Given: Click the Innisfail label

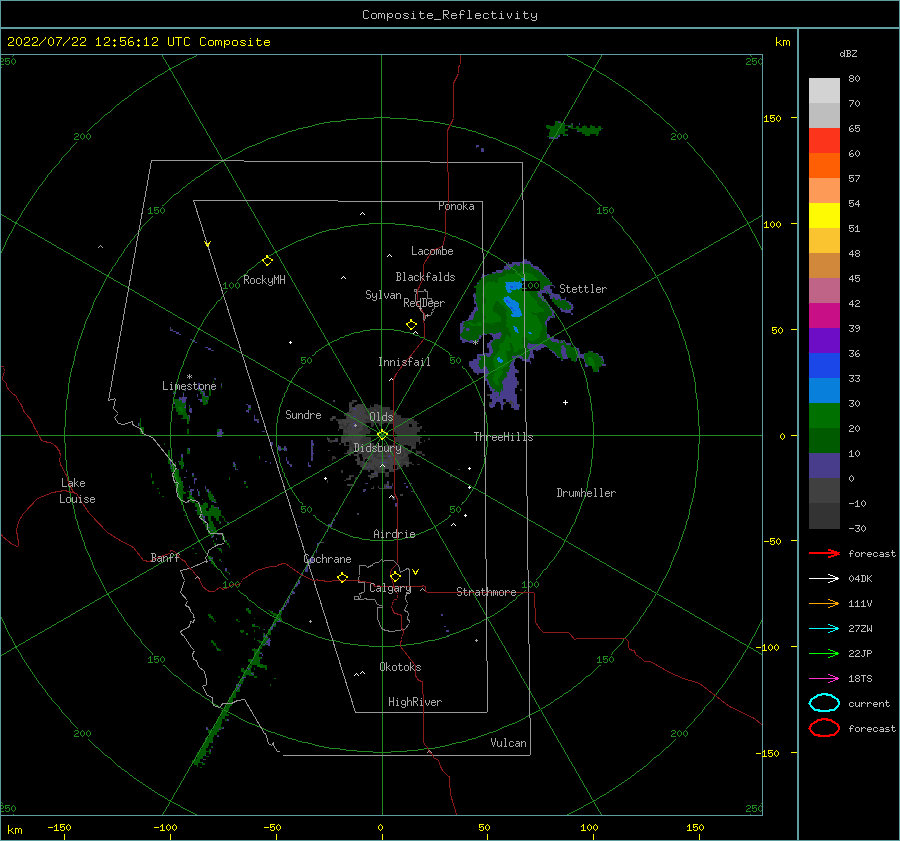Looking at the screenshot, I should pos(404,362).
